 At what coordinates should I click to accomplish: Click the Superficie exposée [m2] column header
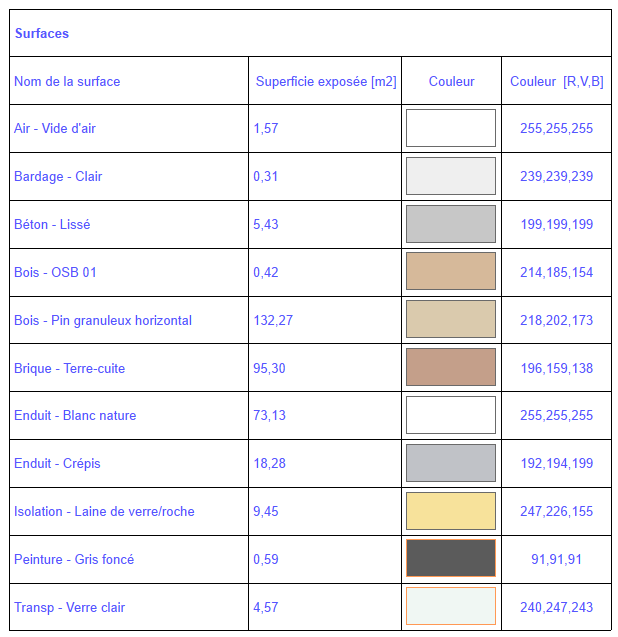coord(326,82)
